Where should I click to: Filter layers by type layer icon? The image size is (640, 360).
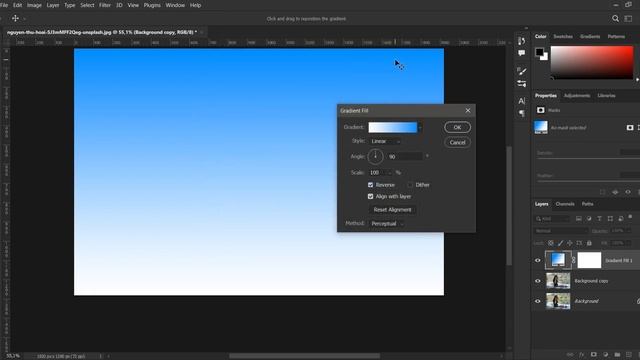coord(600,219)
